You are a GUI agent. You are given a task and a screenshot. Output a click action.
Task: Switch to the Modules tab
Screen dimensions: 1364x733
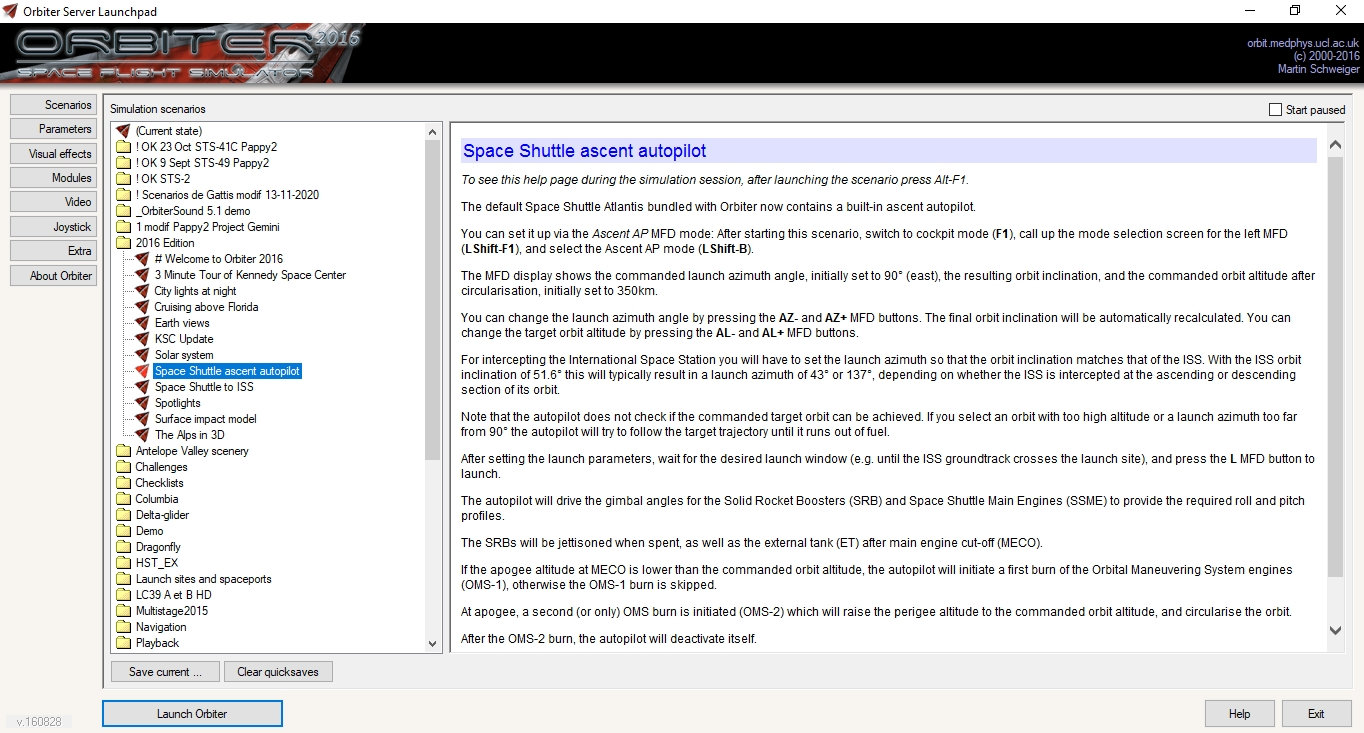coord(54,178)
